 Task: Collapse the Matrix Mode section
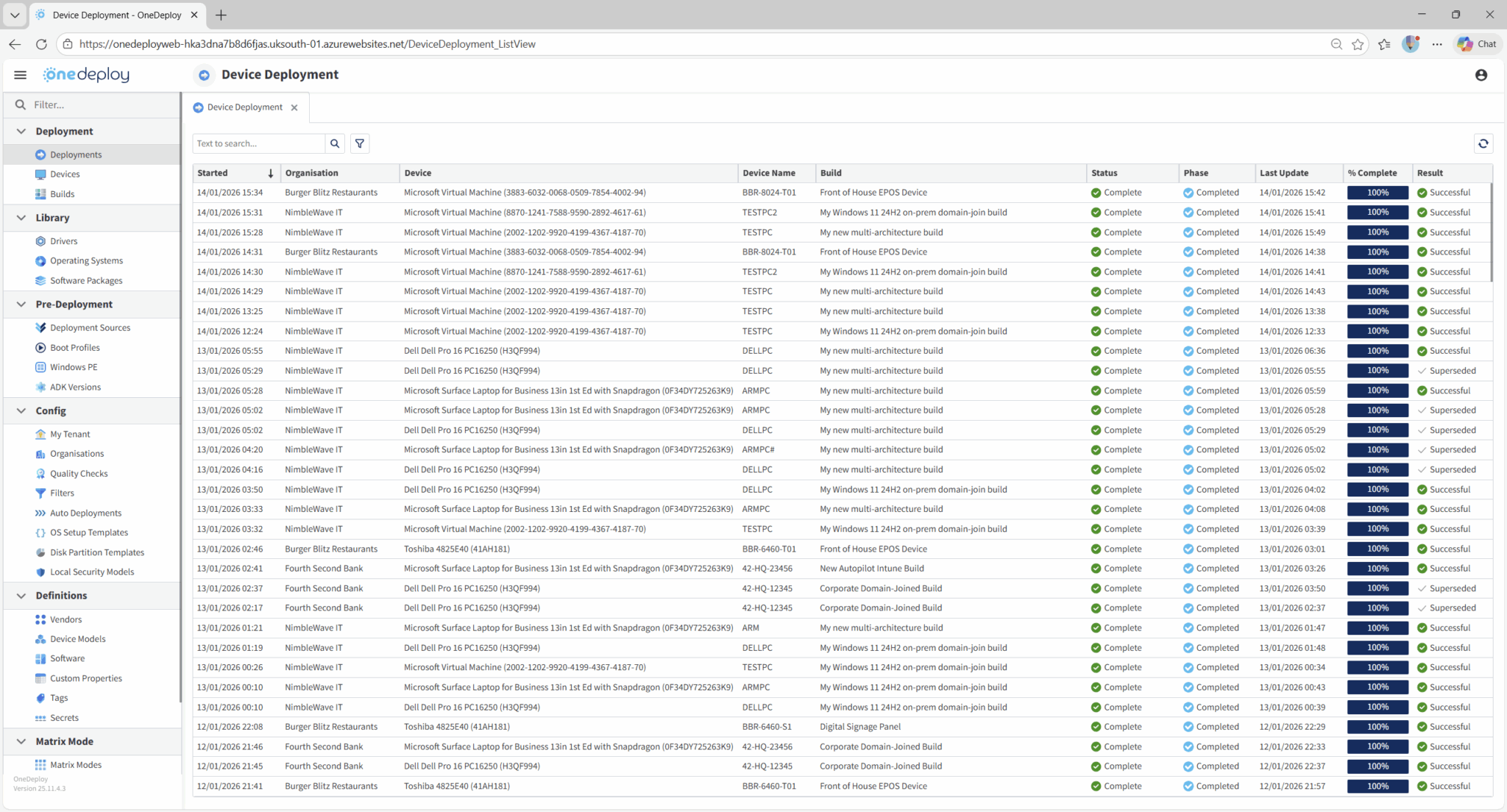click(21, 741)
